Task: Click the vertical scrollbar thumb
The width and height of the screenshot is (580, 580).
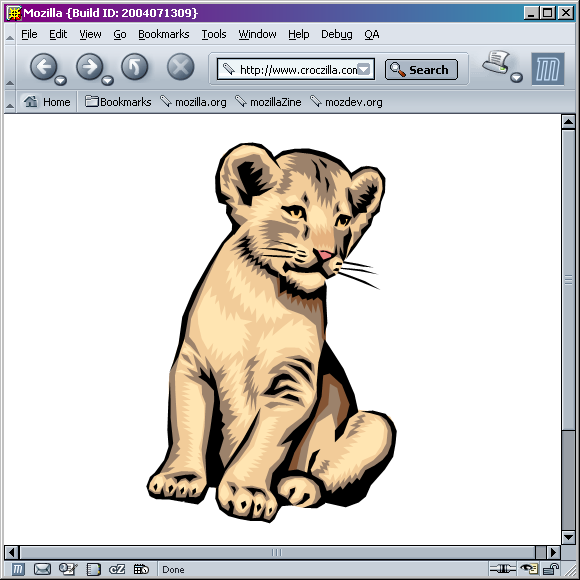Action: click(569, 280)
